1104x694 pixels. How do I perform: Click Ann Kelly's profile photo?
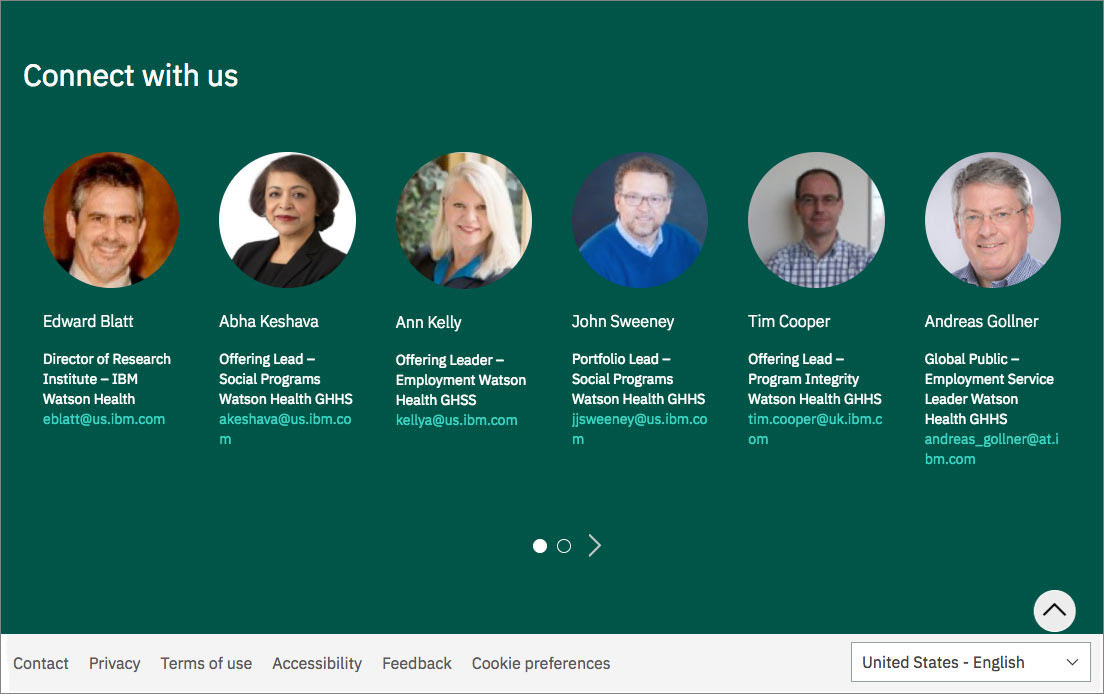(x=464, y=220)
